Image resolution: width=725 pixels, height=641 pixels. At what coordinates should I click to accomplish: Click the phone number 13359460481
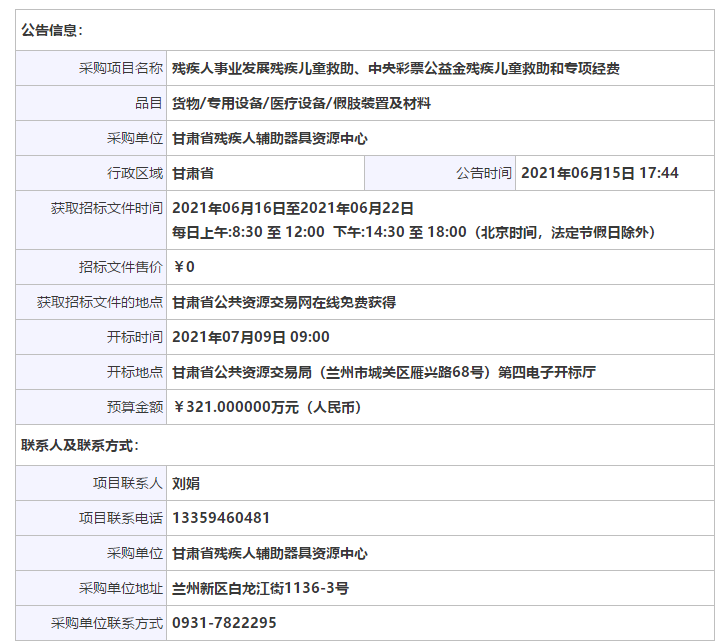click(221, 518)
